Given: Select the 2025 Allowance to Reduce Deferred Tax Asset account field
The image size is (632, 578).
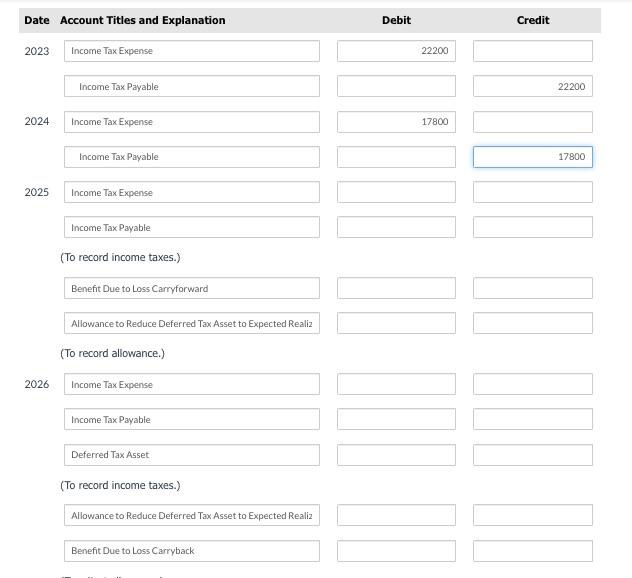Looking at the screenshot, I should pyautogui.click(x=192, y=323).
